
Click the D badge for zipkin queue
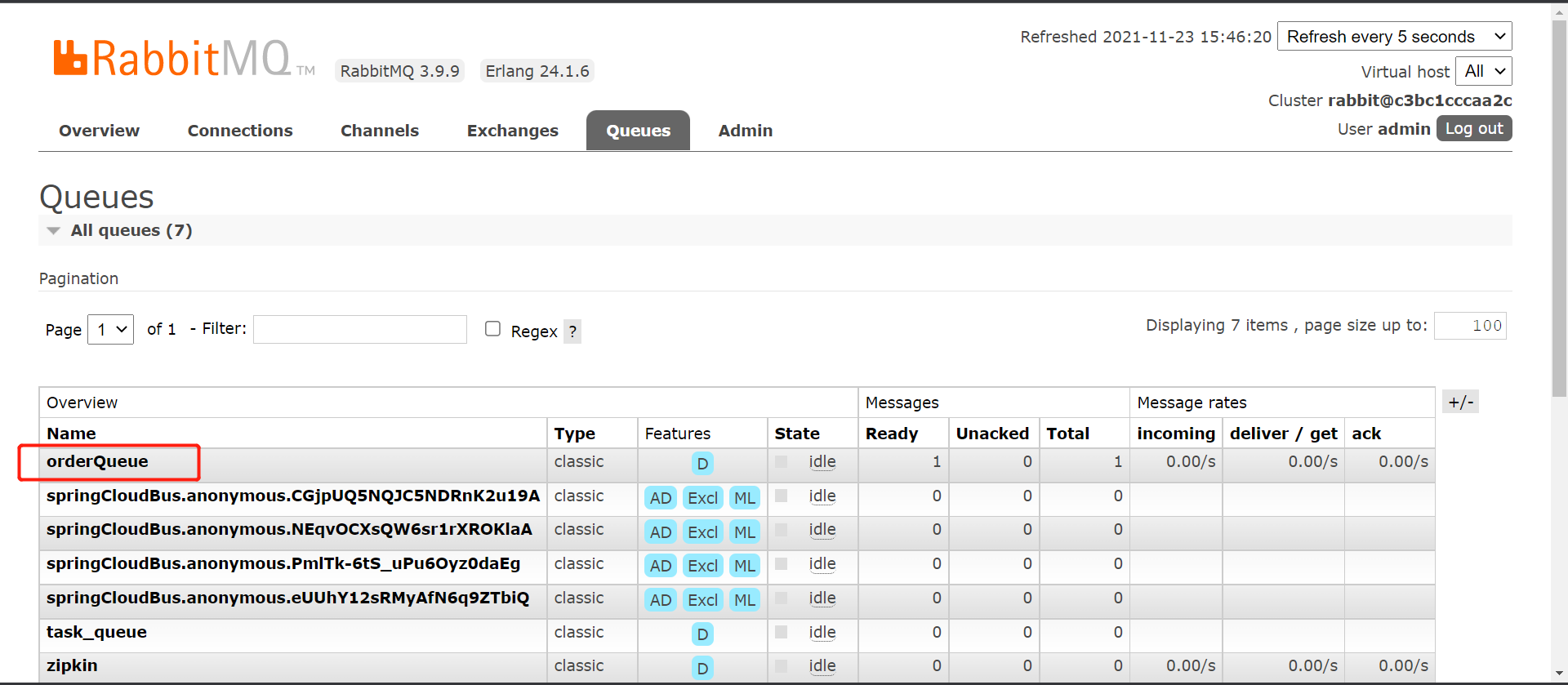(x=702, y=668)
